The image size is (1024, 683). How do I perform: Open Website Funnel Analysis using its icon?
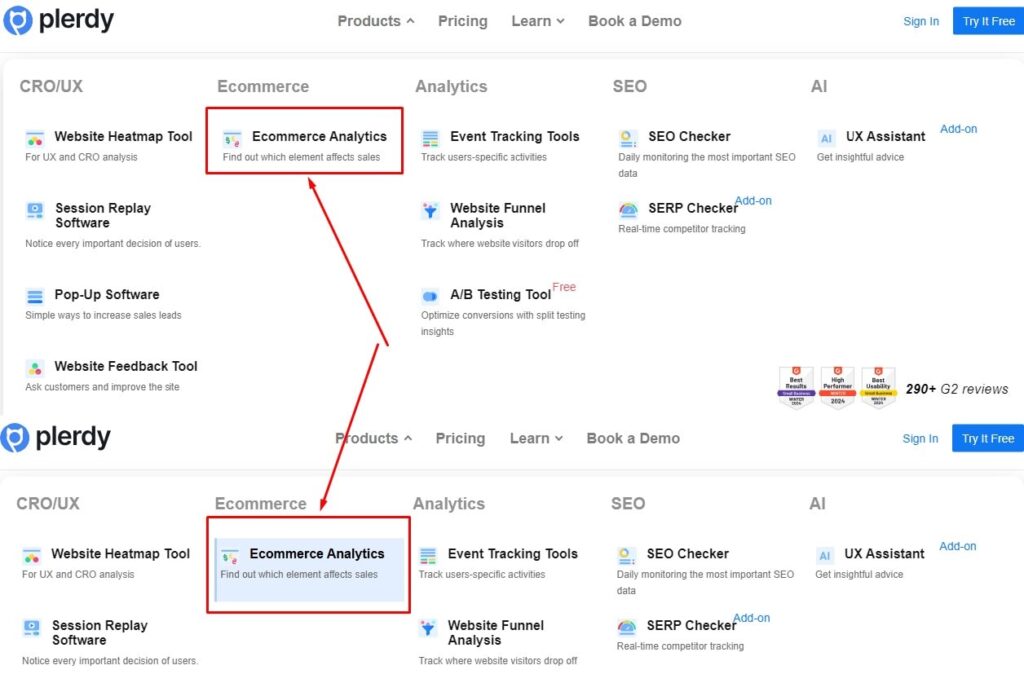pyautogui.click(x=430, y=211)
